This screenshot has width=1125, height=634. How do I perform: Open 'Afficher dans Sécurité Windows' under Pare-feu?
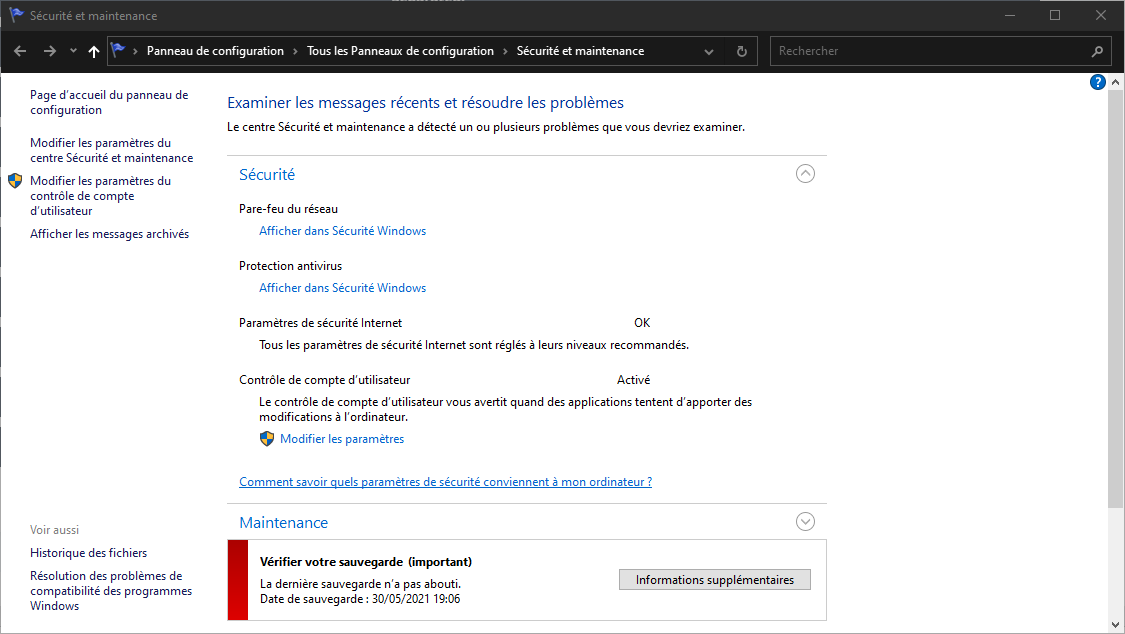coord(342,231)
